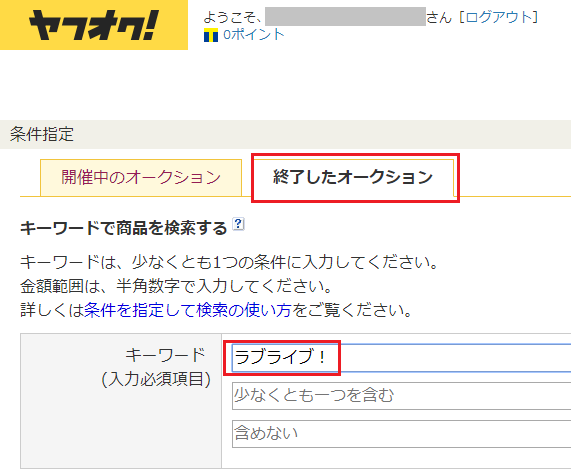
Task: Click the キーワードで商品を検索する heading
Action: (124, 228)
